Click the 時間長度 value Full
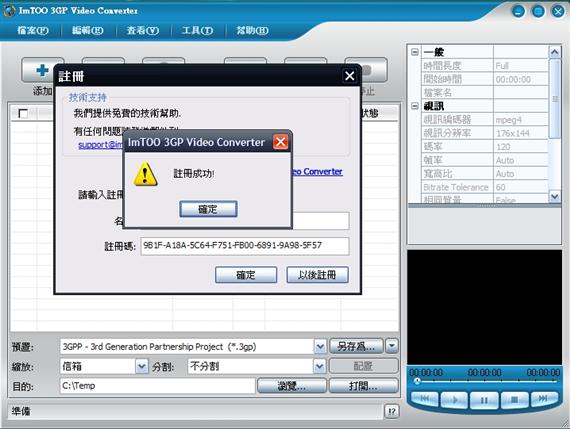 click(x=502, y=66)
